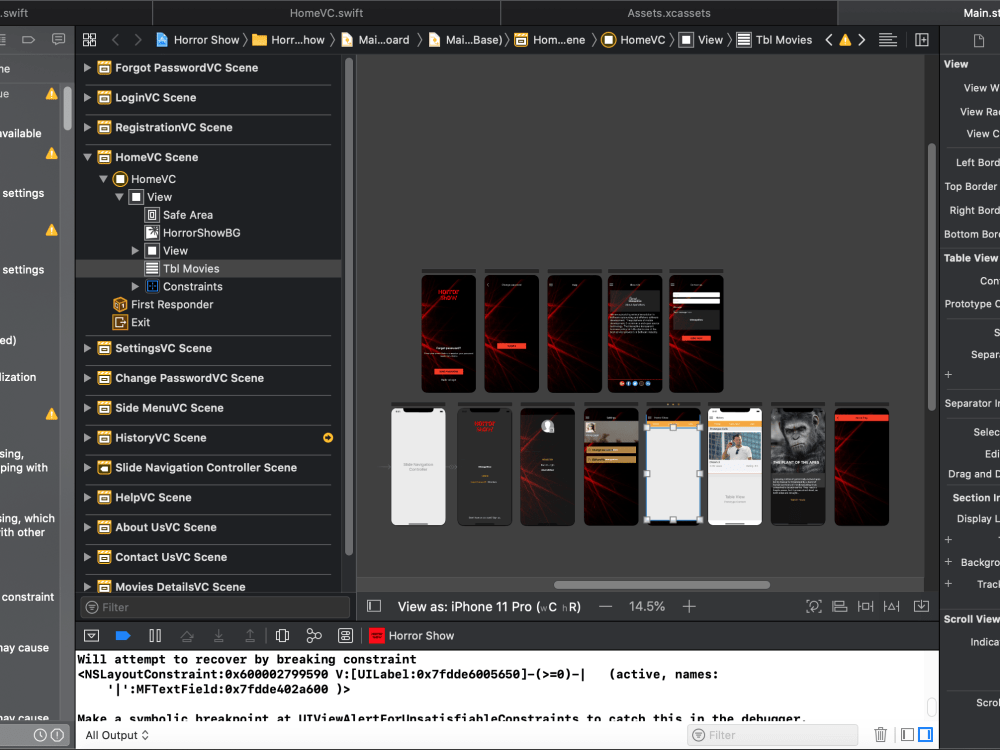Expand Side MenuVC Scene
1000x750 pixels.
click(87, 408)
